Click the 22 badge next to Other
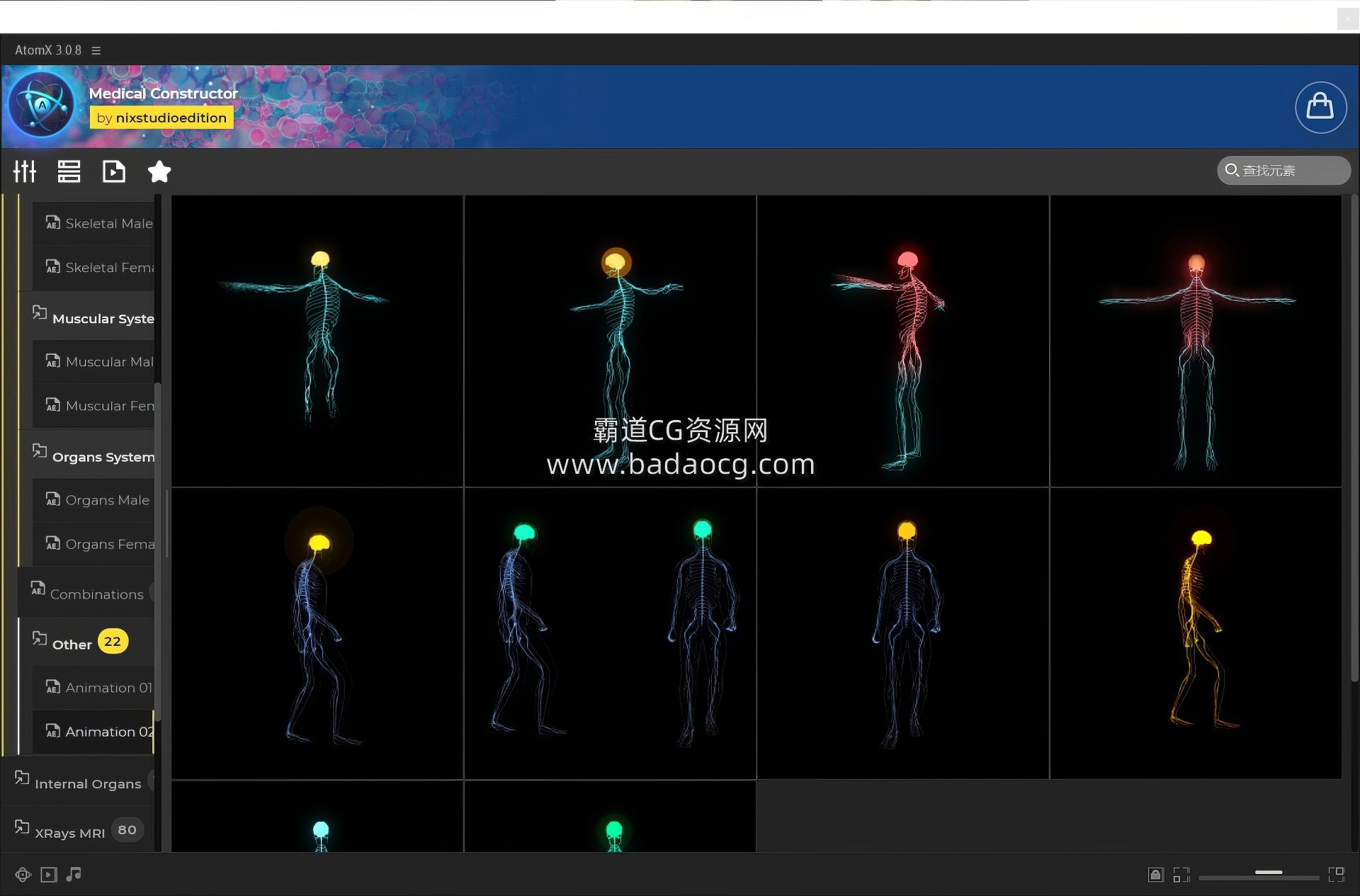The image size is (1360, 896). (113, 642)
